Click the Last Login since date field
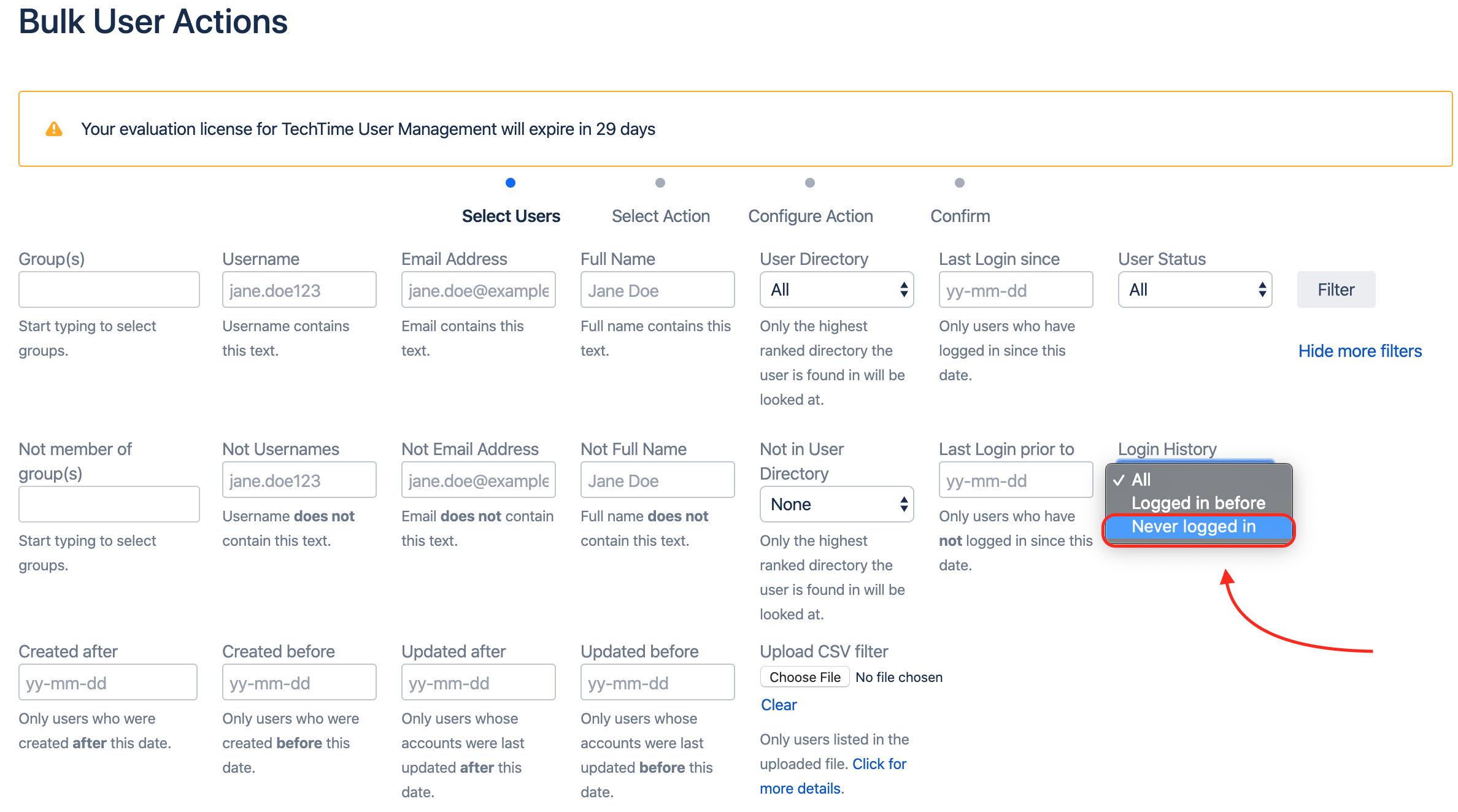Screen dimensions: 1458x812 (1015, 289)
